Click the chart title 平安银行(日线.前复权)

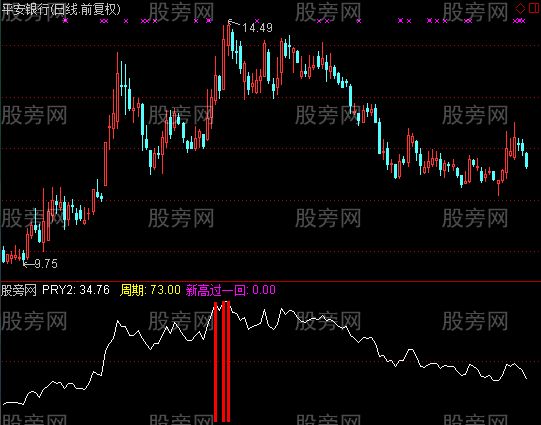coord(61,9)
